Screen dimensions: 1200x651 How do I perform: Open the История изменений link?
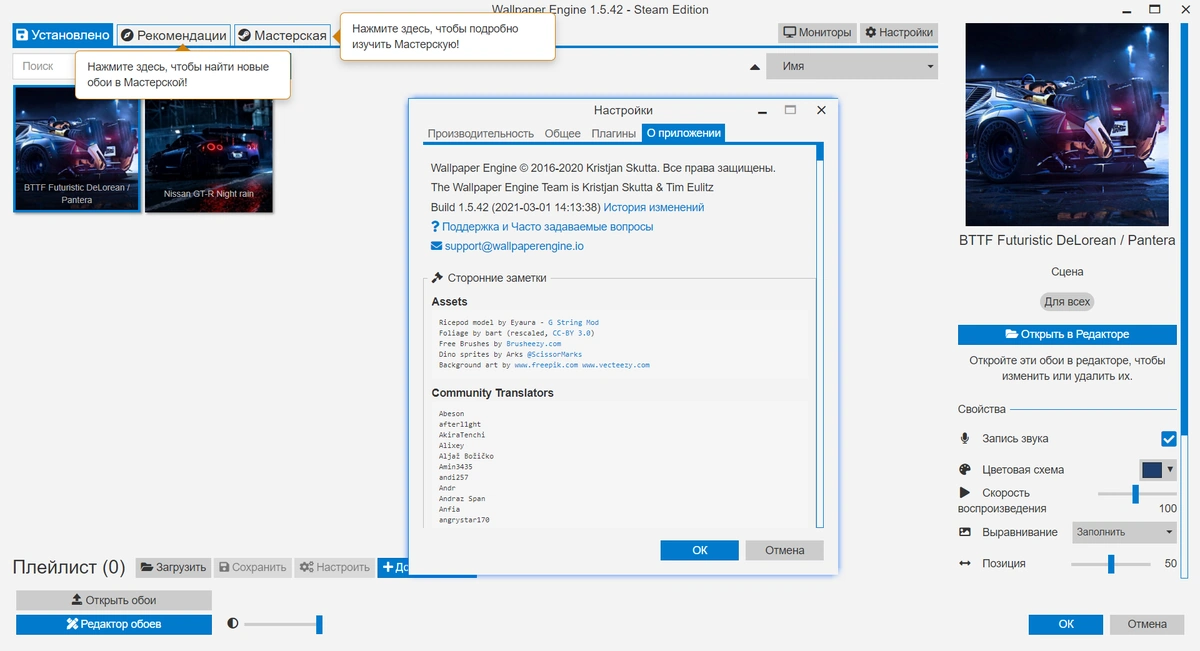[654, 207]
